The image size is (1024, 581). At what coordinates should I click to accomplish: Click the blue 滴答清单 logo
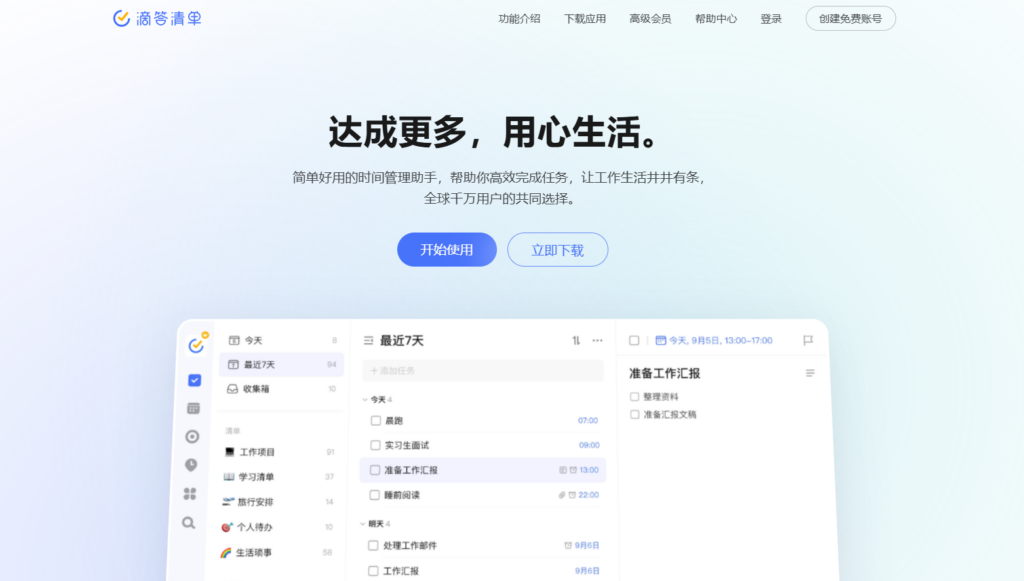click(156, 17)
